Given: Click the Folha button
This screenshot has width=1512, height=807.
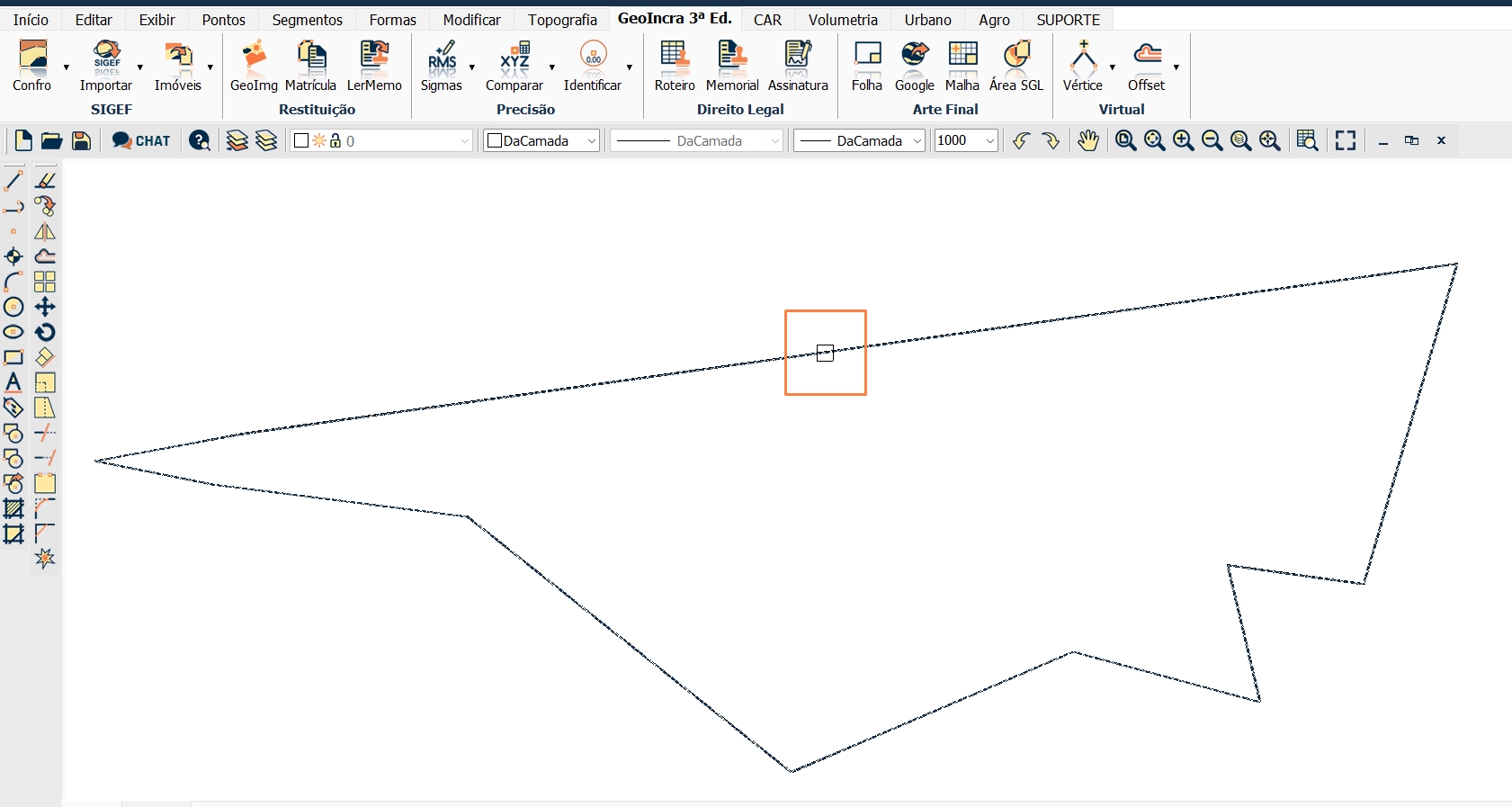Looking at the screenshot, I should (867, 67).
